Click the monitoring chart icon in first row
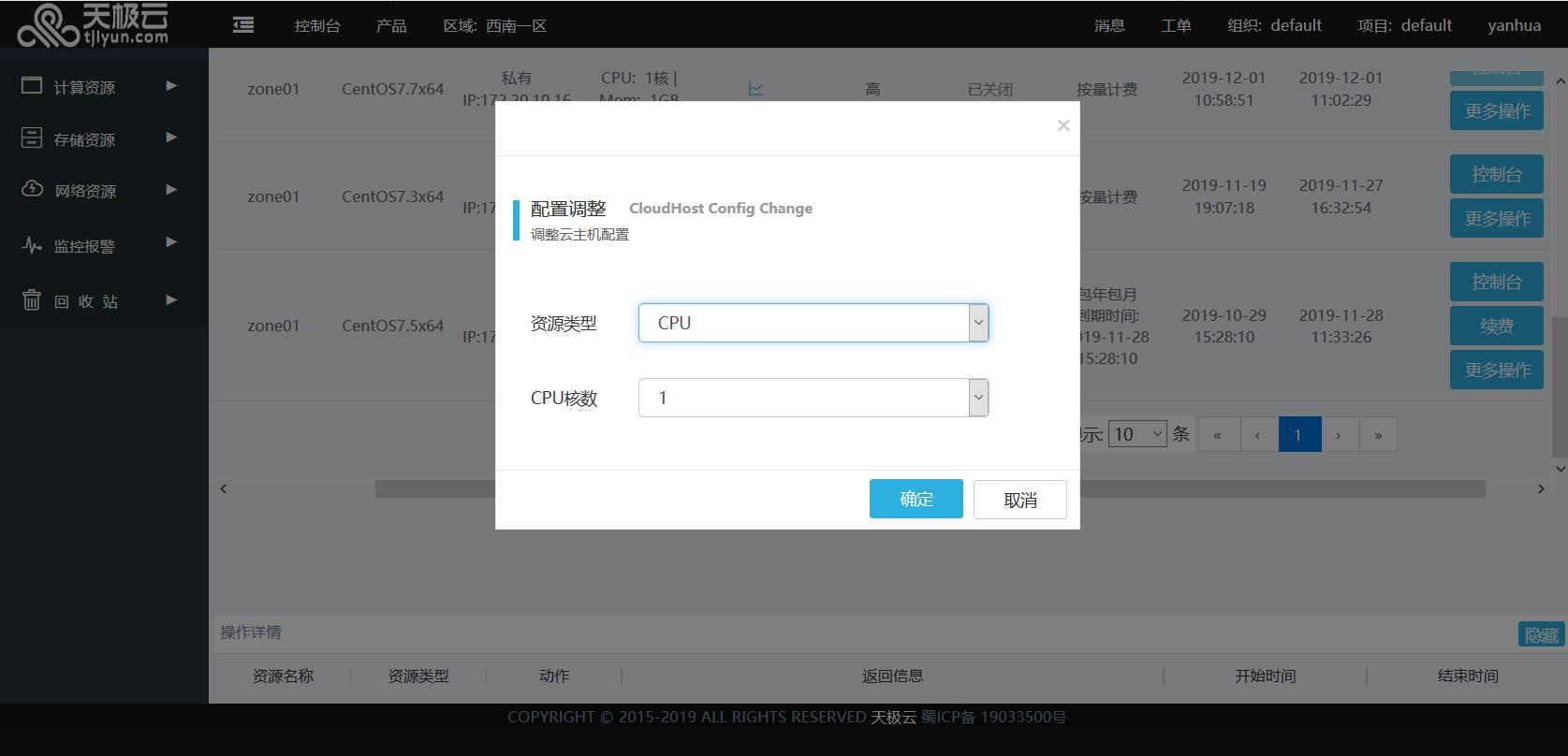This screenshot has height=756, width=1568. coord(756,89)
